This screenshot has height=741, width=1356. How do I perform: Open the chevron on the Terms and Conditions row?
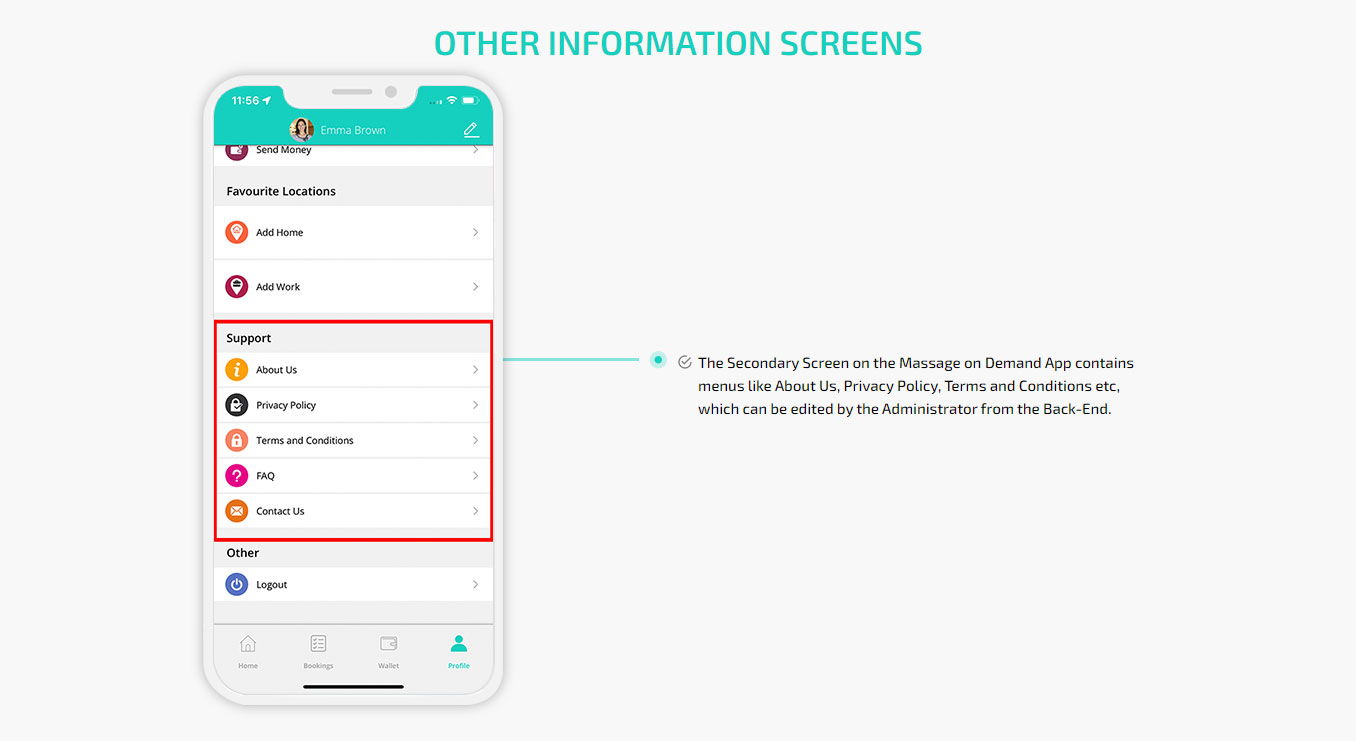475,440
